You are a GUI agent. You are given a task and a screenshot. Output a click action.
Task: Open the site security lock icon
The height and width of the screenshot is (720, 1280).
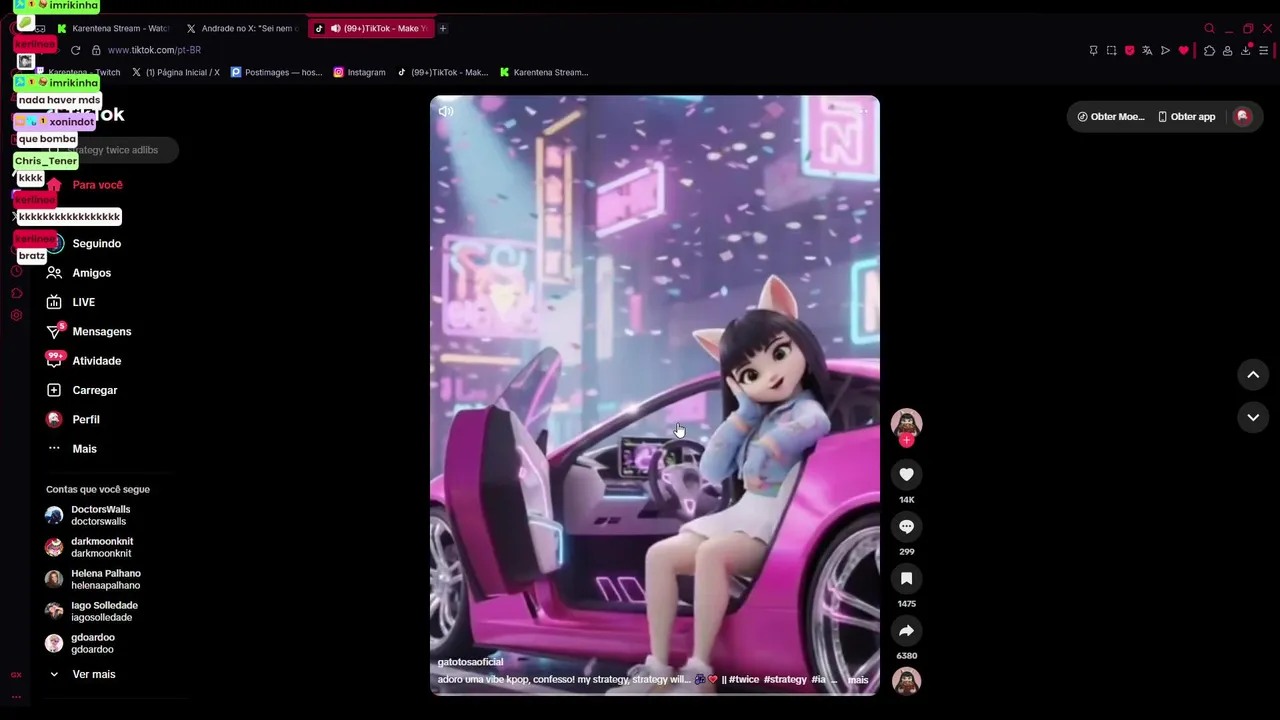[x=96, y=50]
